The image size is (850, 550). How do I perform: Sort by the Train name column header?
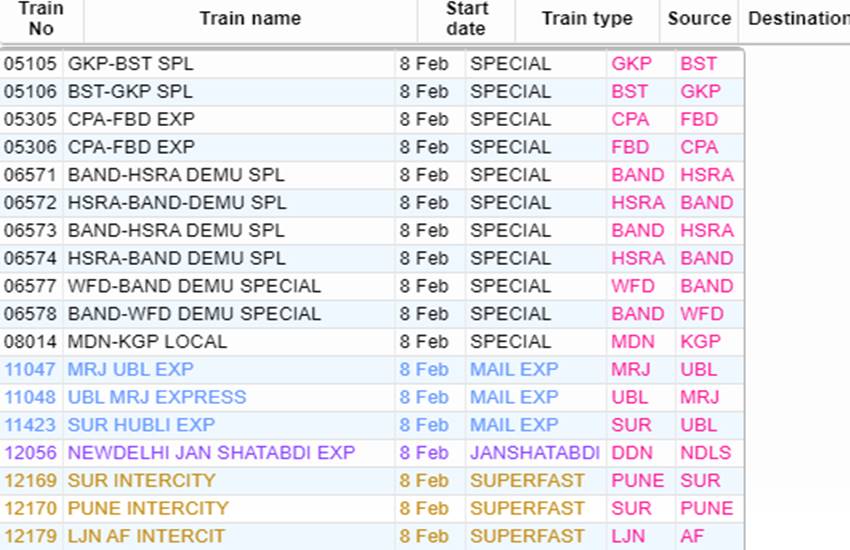[x=250, y=18]
